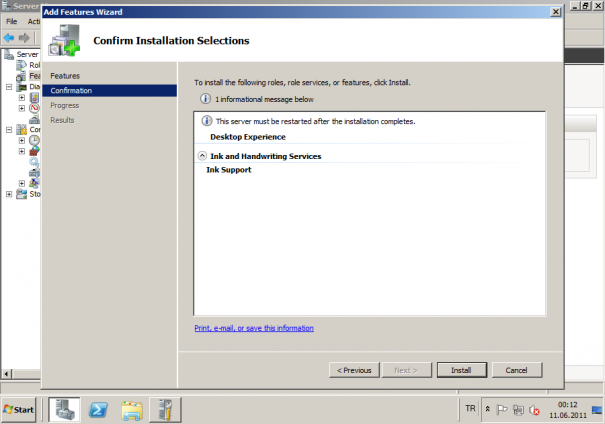This screenshot has height=424, width=605.
Task: Collapse the Diagnostics node in the Server Manager tree
Action: pyautogui.click(x=9, y=87)
